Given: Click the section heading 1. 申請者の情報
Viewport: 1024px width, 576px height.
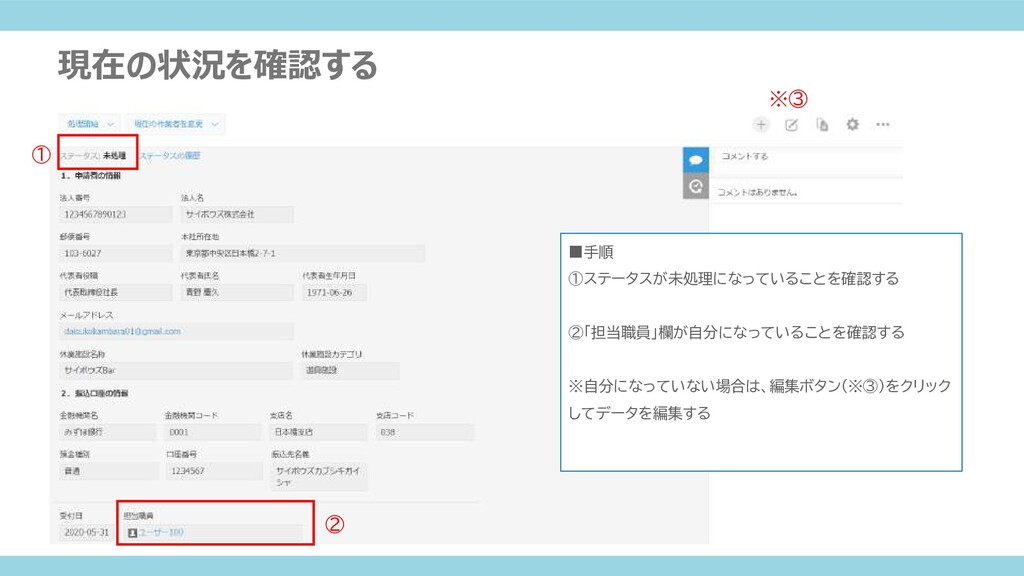Looking at the screenshot, I should click(x=91, y=176).
